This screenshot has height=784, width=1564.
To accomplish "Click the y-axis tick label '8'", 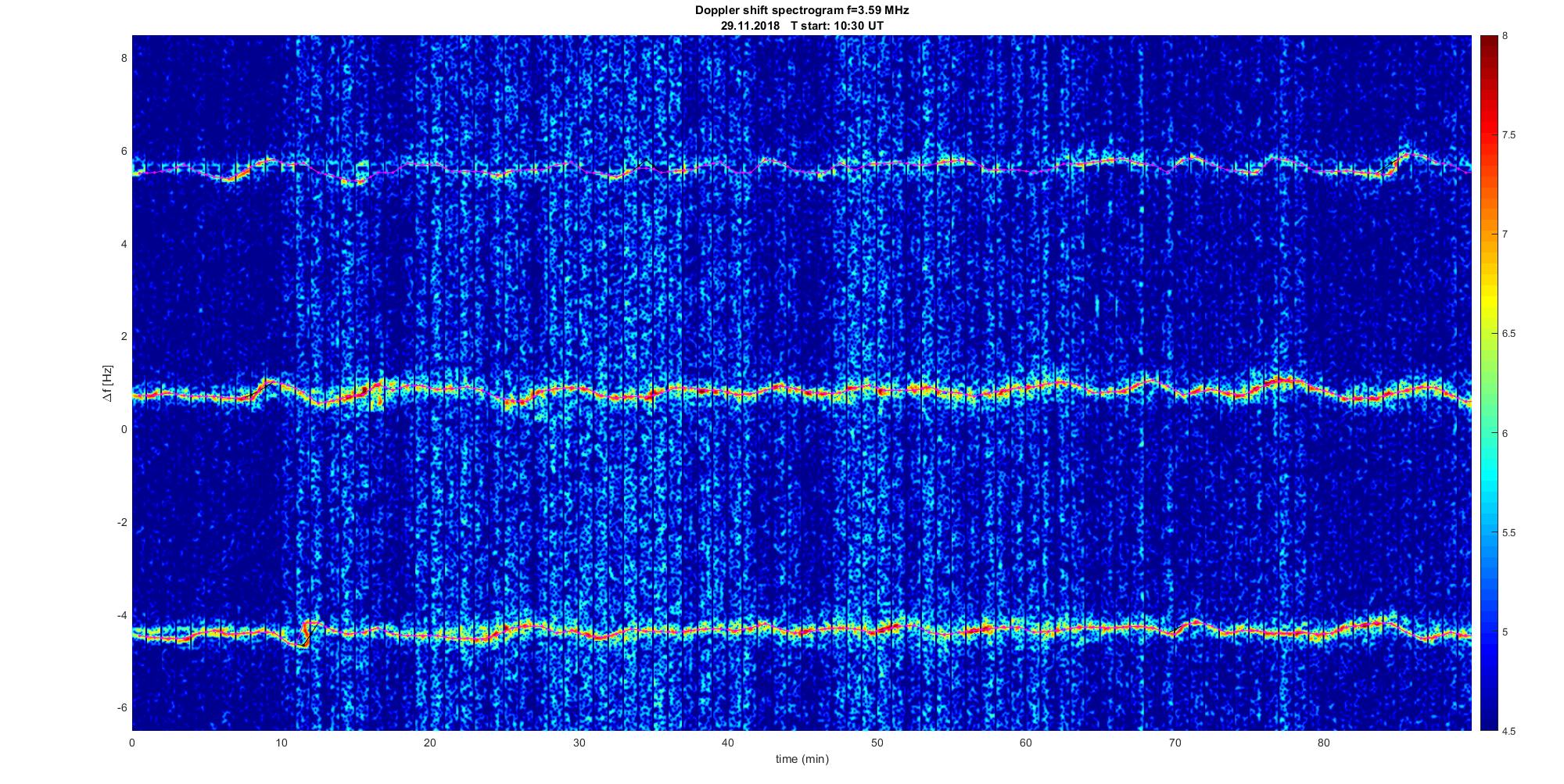I will 124,58.
